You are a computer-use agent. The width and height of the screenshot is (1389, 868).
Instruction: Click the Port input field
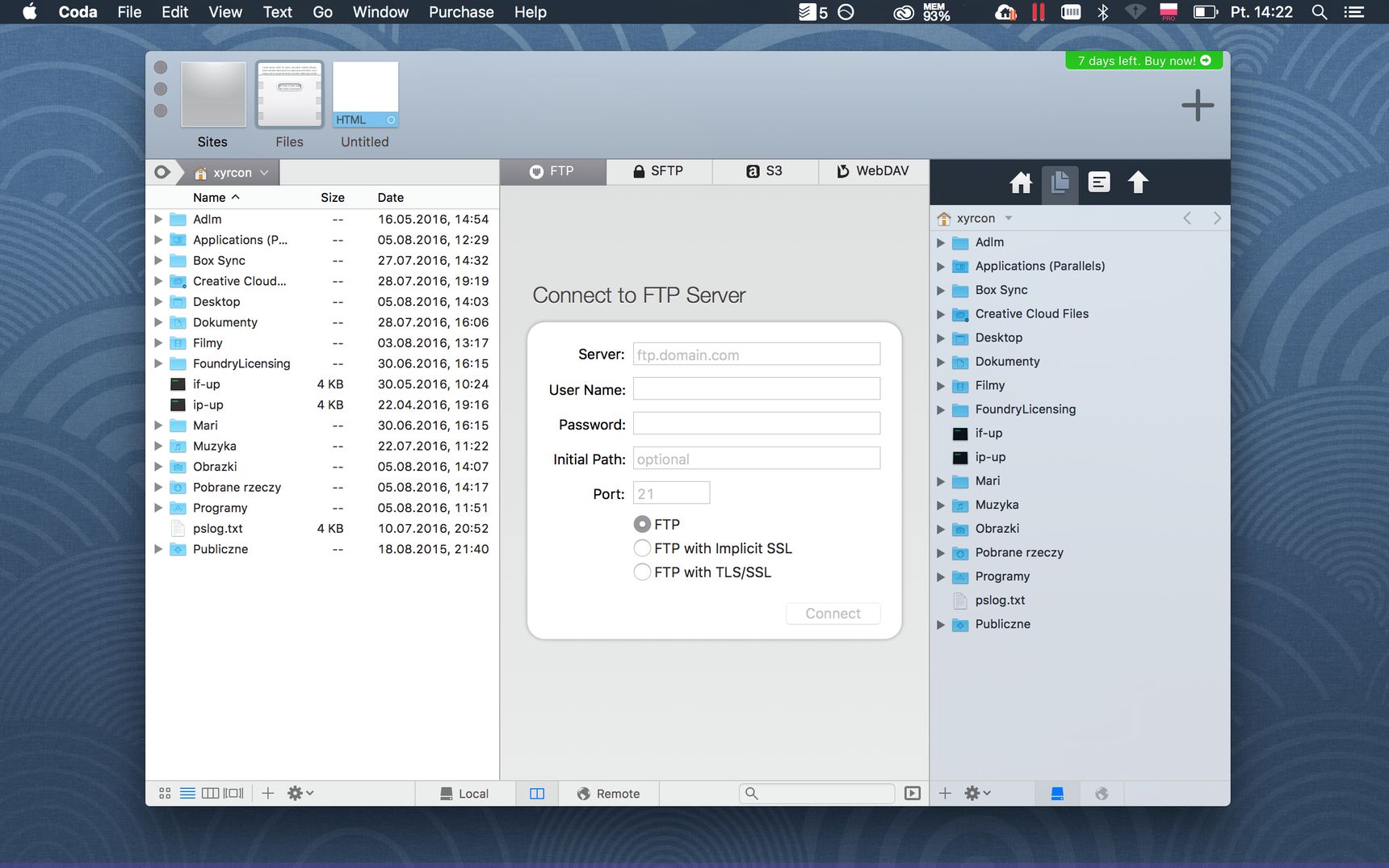point(671,493)
